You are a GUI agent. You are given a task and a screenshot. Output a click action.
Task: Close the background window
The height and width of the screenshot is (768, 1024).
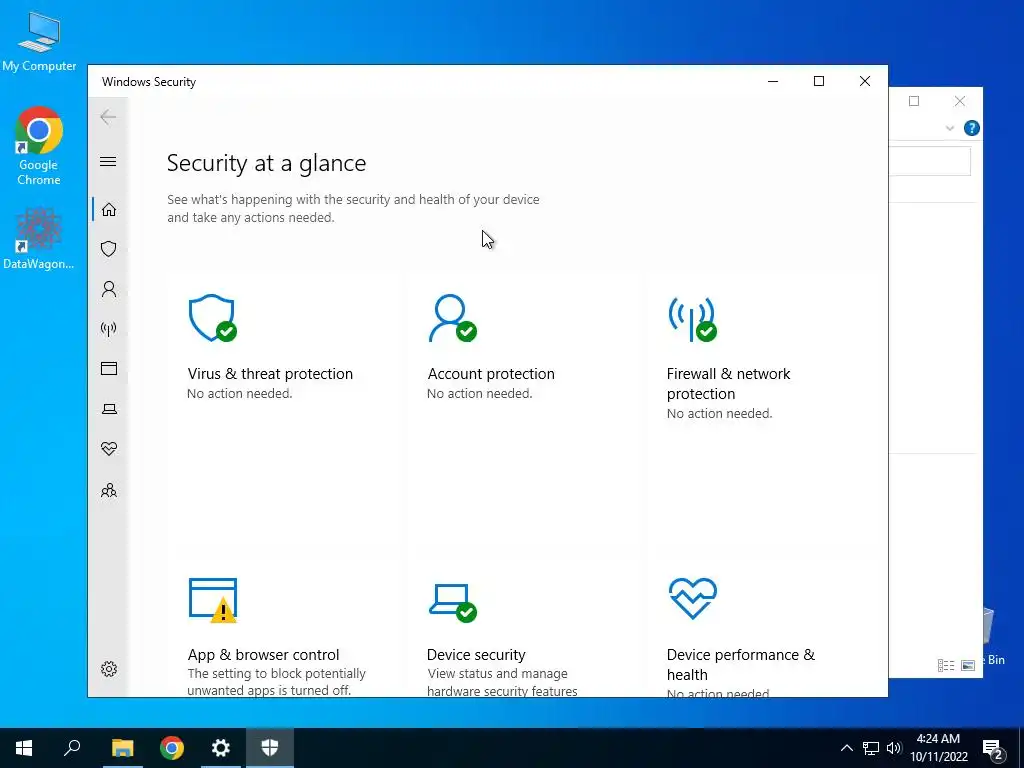click(959, 101)
